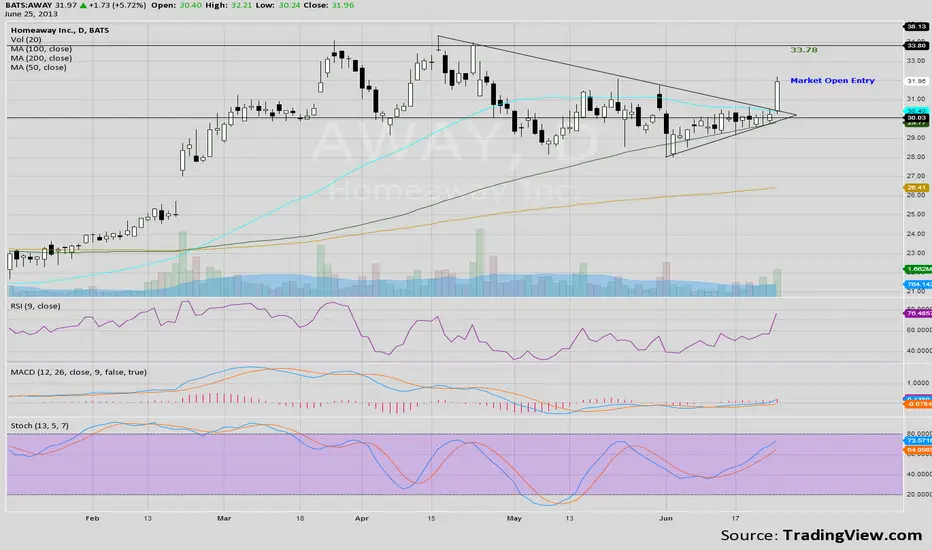Click the Low: 30.24 value
This screenshot has height=550, width=932.
click(278, 5)
